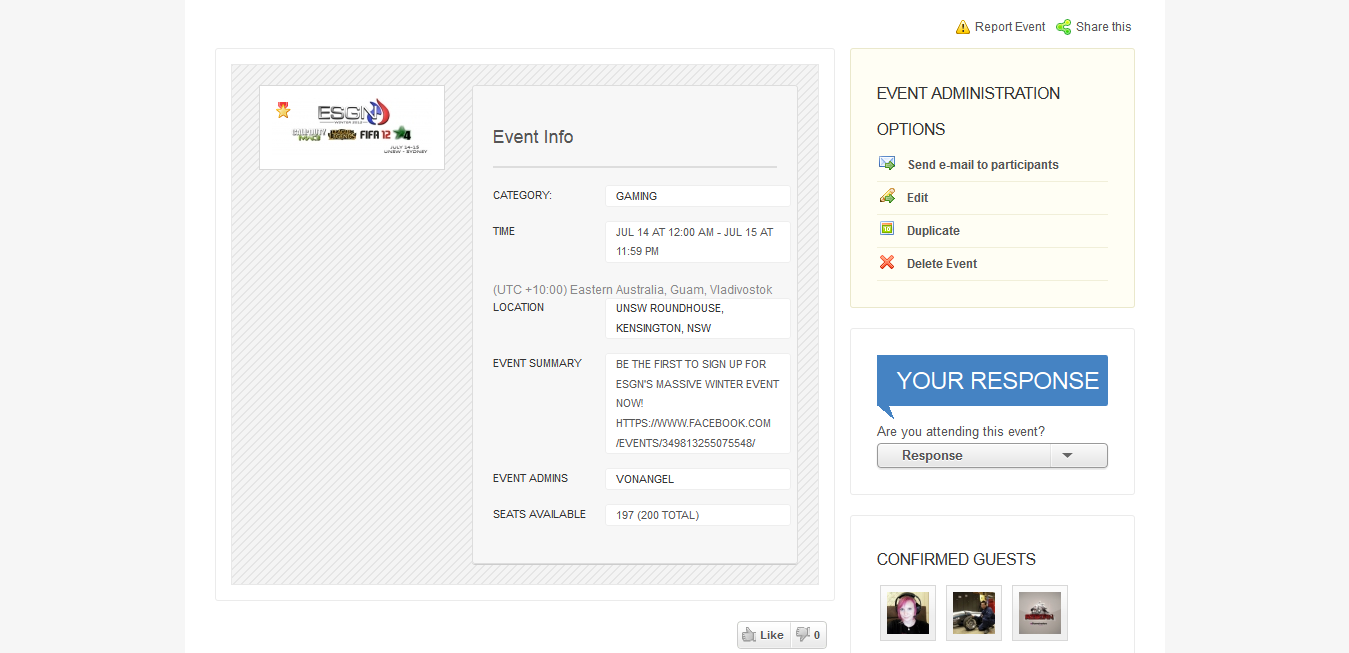The height and width of the screenshot is (653, 1349).
Task: Click the Report Event warning icon
Action: pyautogui.click(x=963, y=27)
